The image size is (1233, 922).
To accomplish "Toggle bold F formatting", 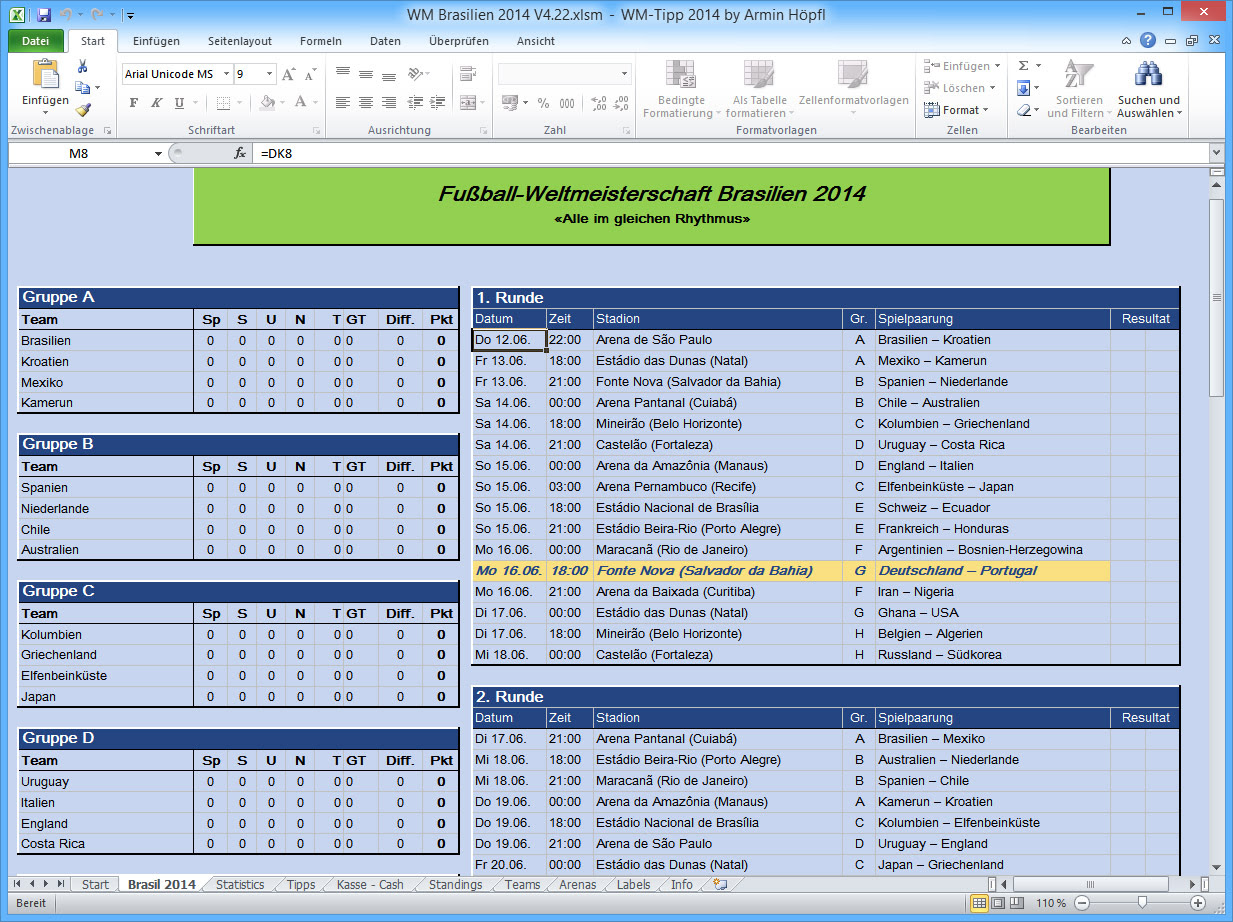I will [134, 102].
